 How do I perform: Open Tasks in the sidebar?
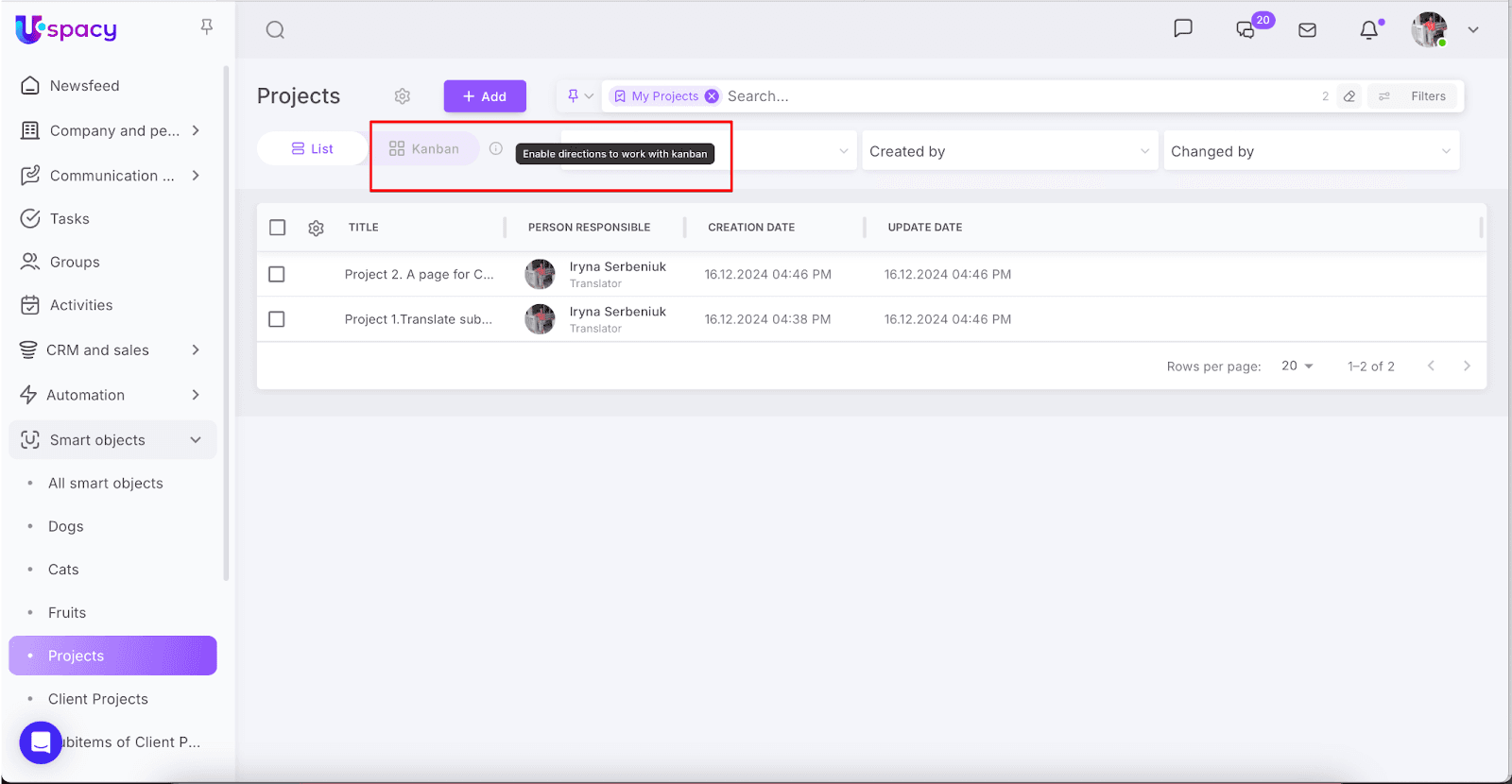pyautogui.click(x=70, y=219)
